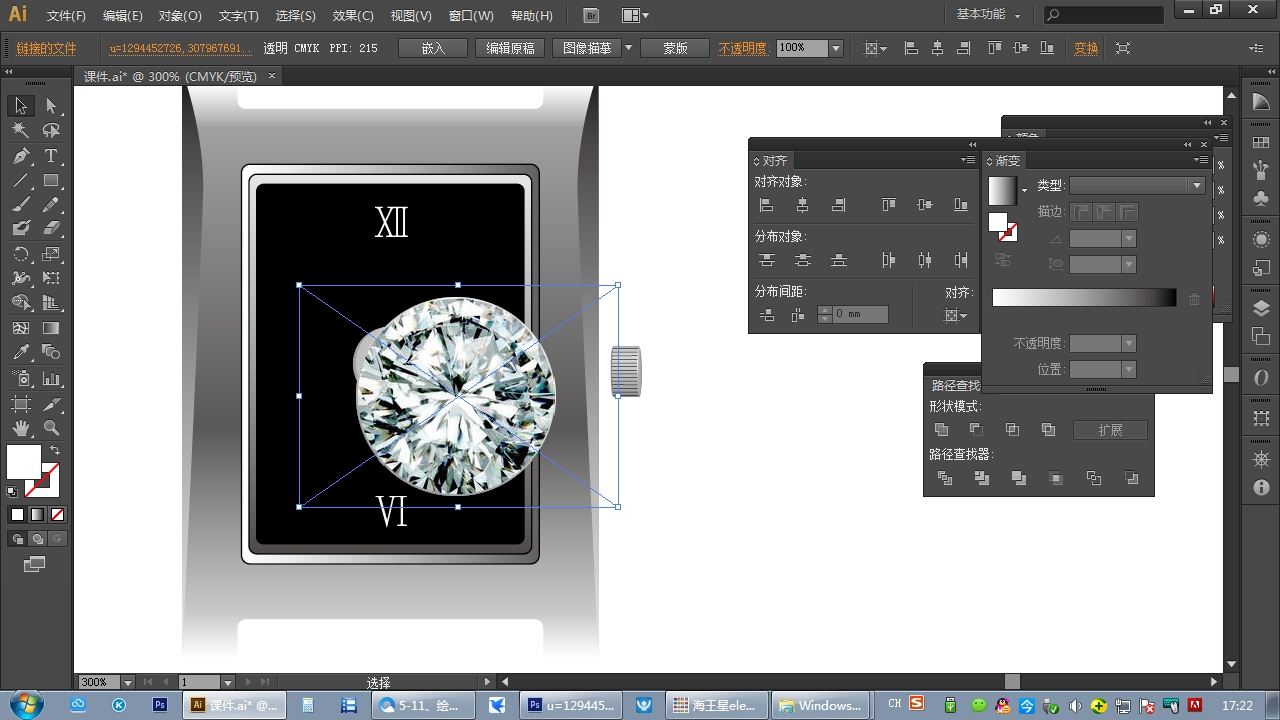The width and height of the screenshot is (1280, 720).
Task: Align objects to horizontal center in Align panel
Action: tap(802, 205)
